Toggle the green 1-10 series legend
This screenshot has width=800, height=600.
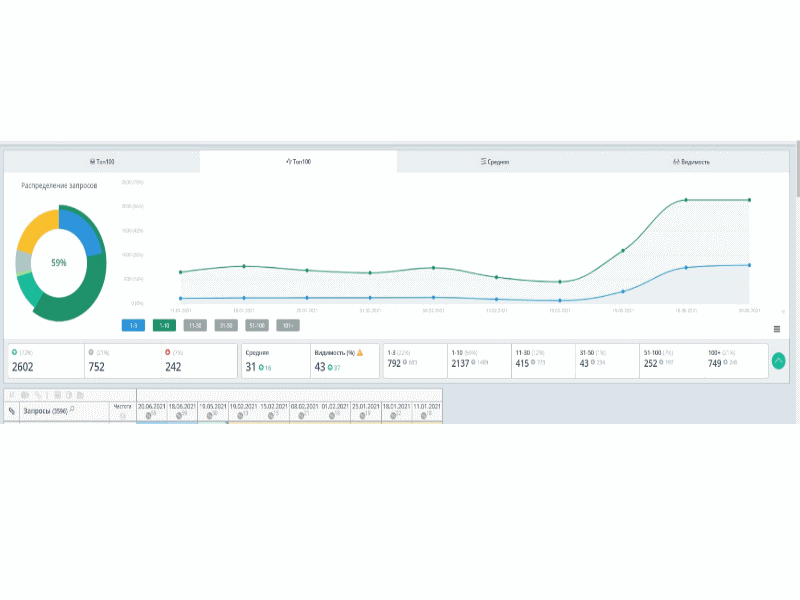(x=164, y=326)
